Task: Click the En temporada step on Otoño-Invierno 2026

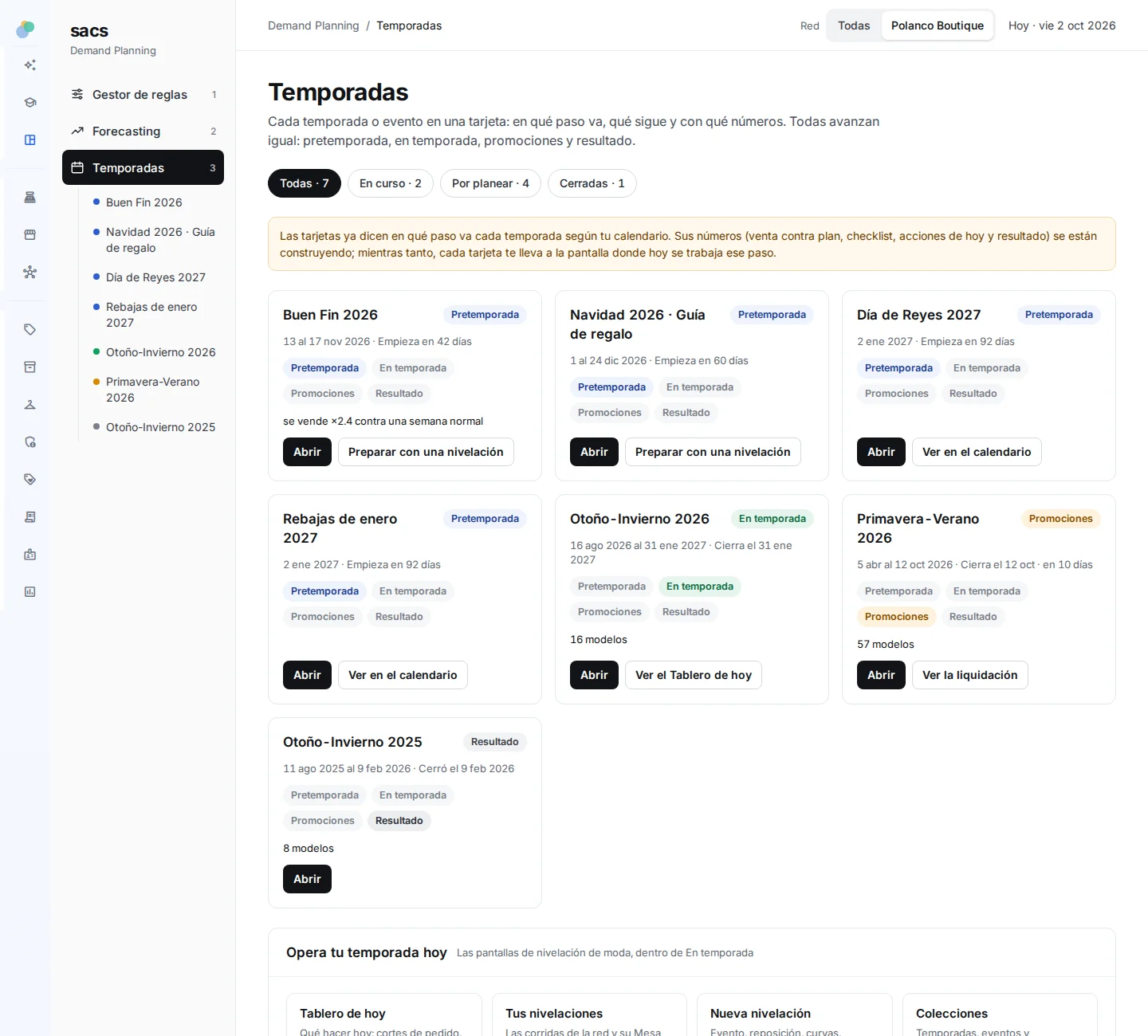Action: (700, 587)
